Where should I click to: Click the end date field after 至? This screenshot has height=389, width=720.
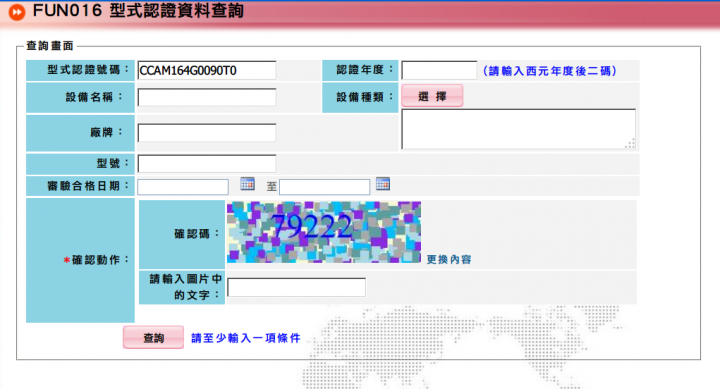(324, 186)
